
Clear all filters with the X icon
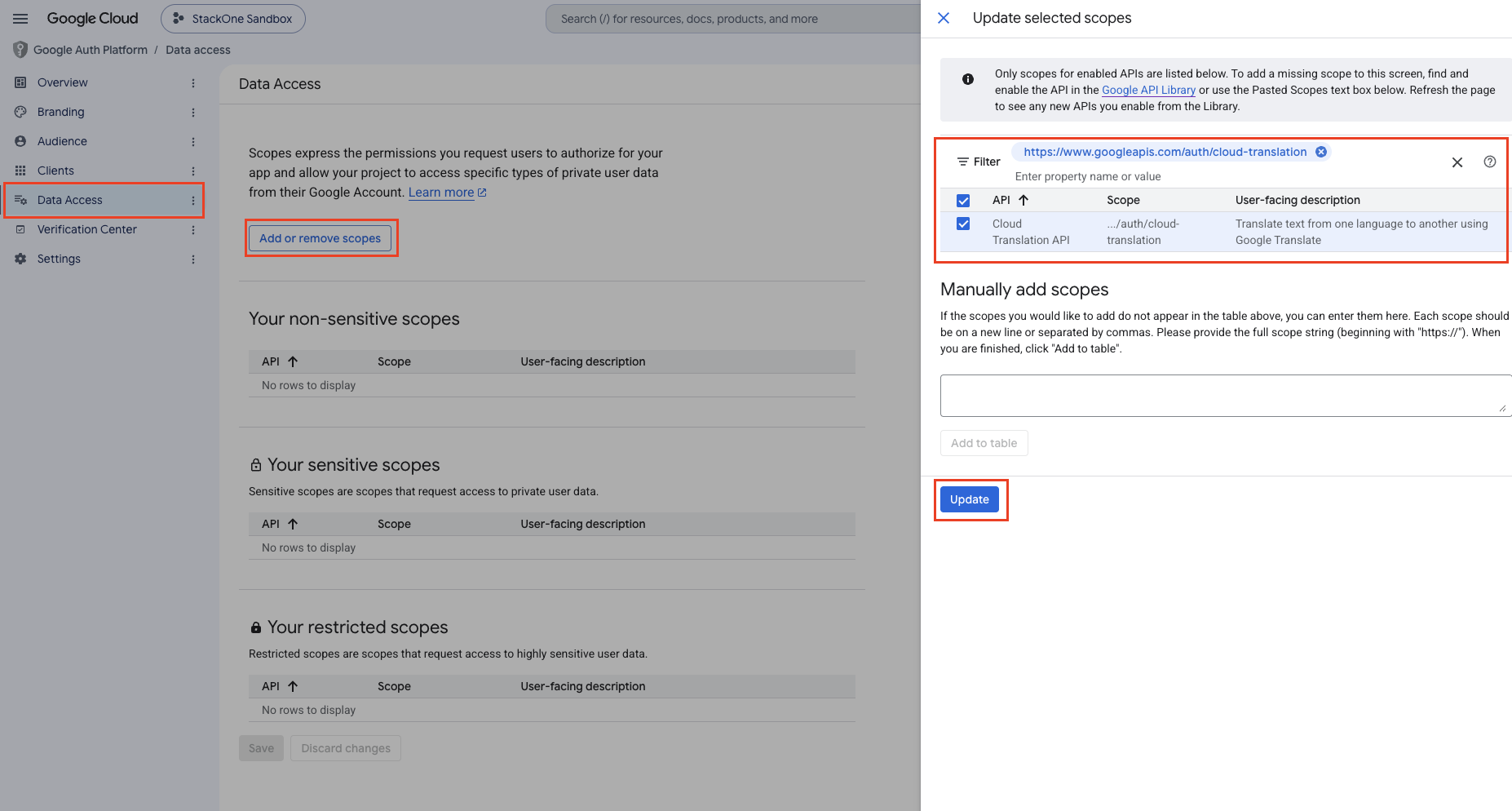[1457, 162]
